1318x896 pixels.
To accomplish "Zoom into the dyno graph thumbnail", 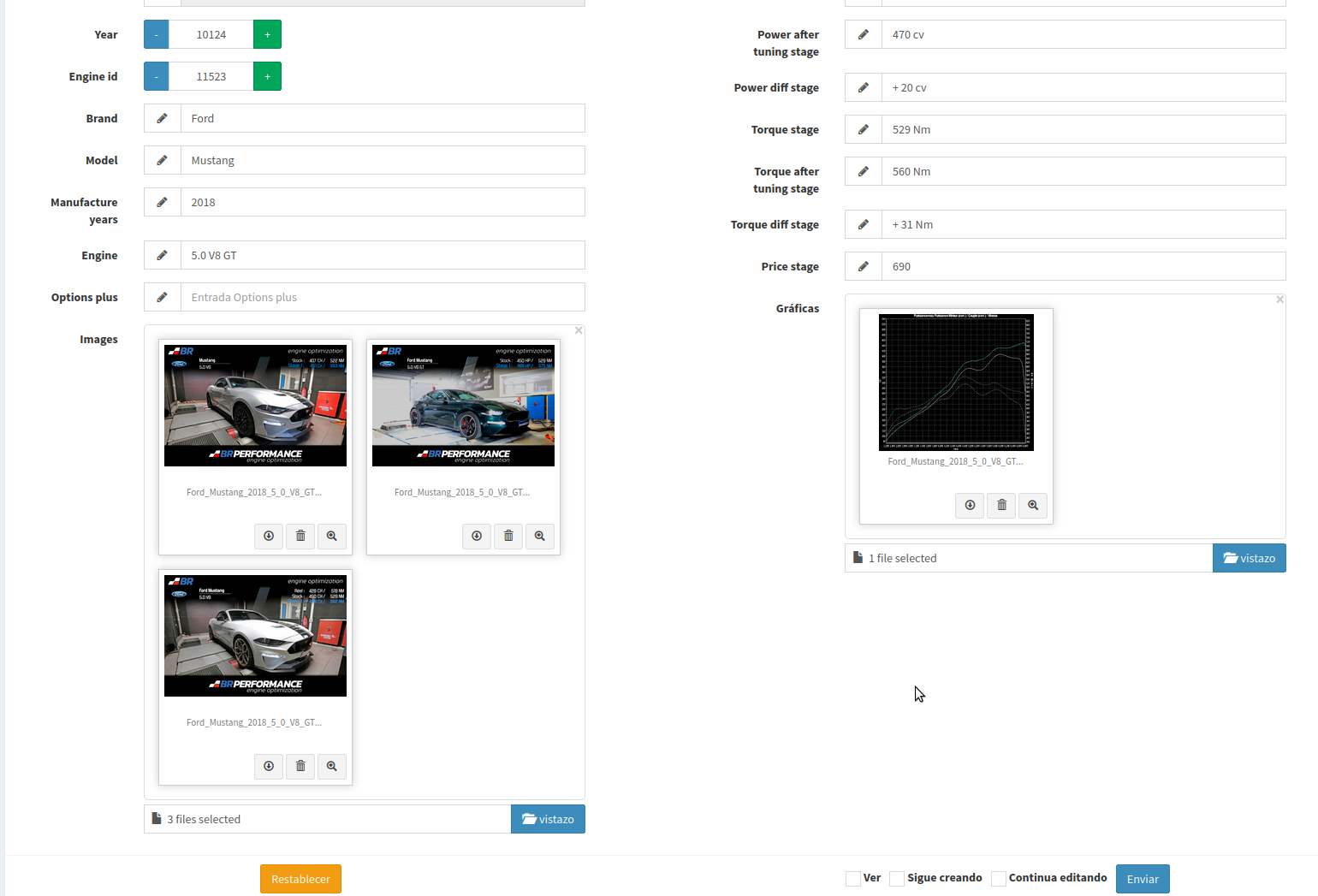I will (x=1033, y=505).
